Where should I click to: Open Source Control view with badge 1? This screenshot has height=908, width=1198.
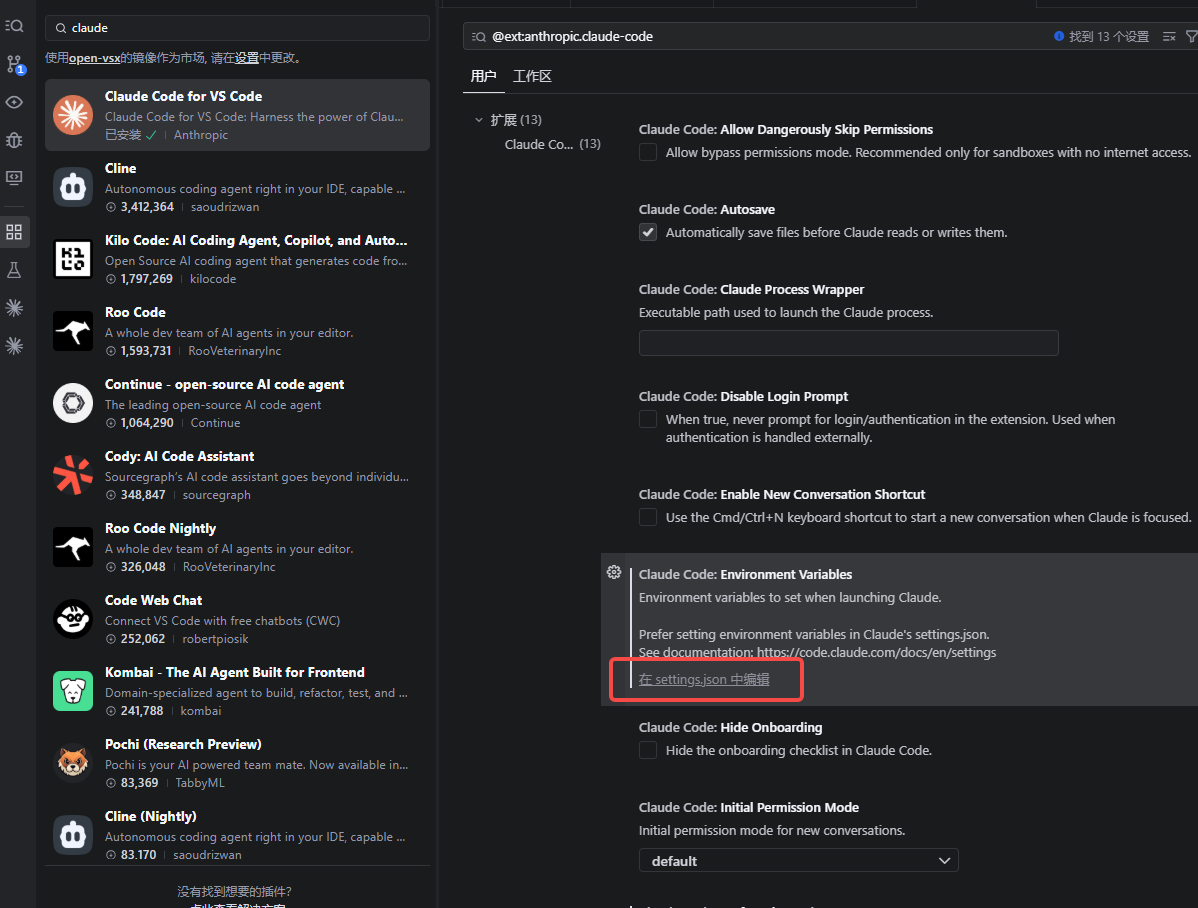(15, 64)
